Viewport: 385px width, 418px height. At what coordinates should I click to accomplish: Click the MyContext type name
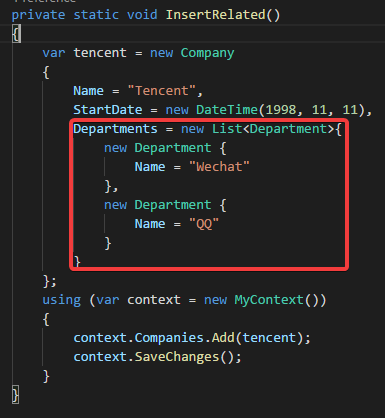tap(269, 300)
